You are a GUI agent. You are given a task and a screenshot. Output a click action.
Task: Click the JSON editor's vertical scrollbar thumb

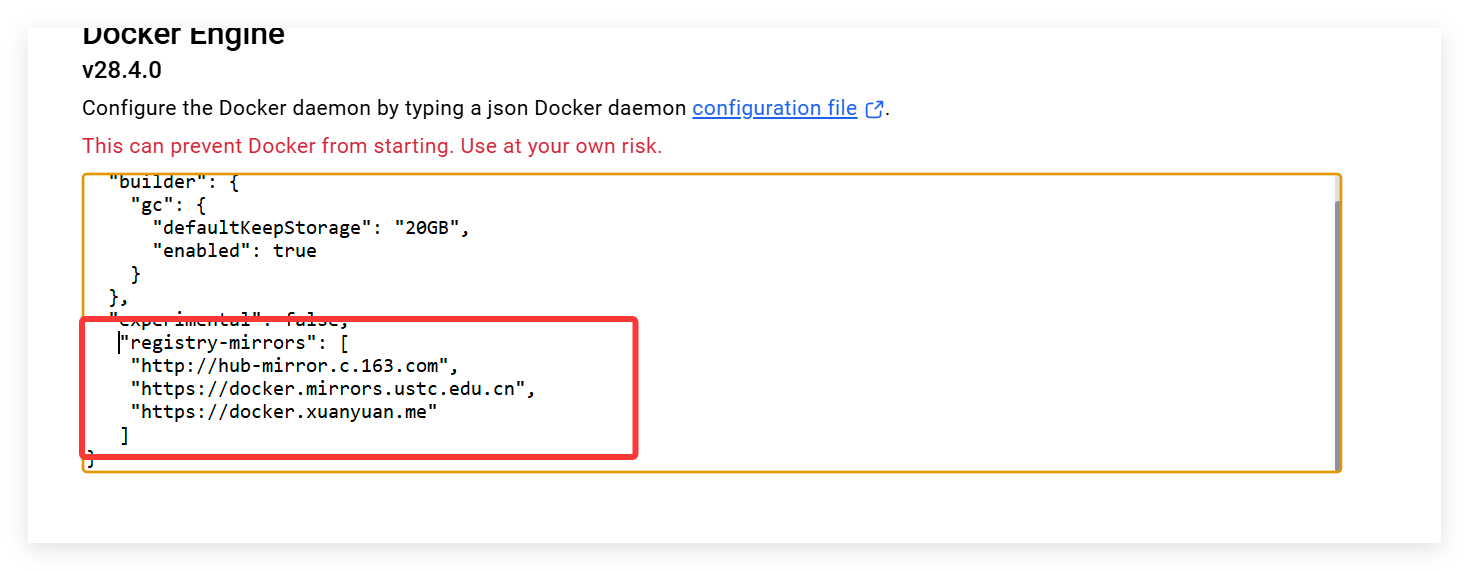[1336, 330]
